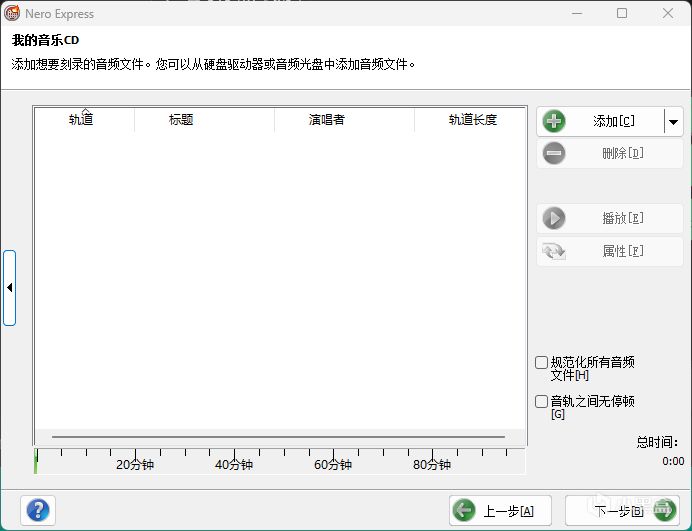Go back with 上一步[A] button
692x531 pixels.
[x=500, y=511]
